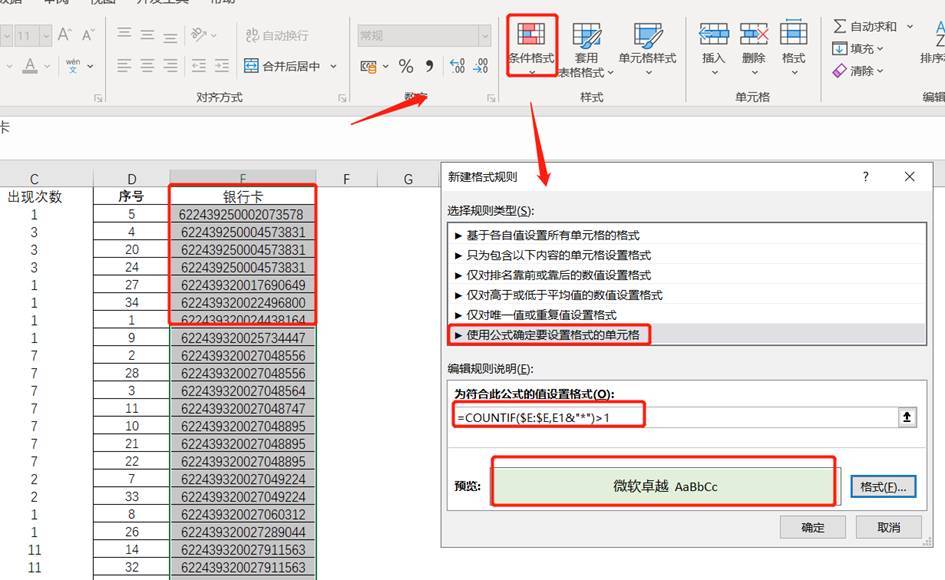The height and width of the screenshot is (580, 945).
Task: Click the 出现次数 header cell
Action: 34,196
